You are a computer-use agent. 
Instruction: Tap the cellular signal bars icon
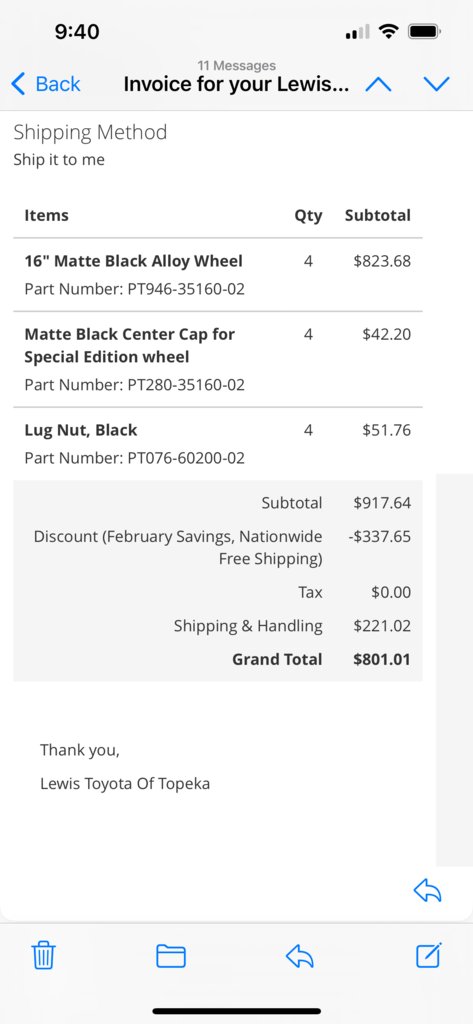357,31
